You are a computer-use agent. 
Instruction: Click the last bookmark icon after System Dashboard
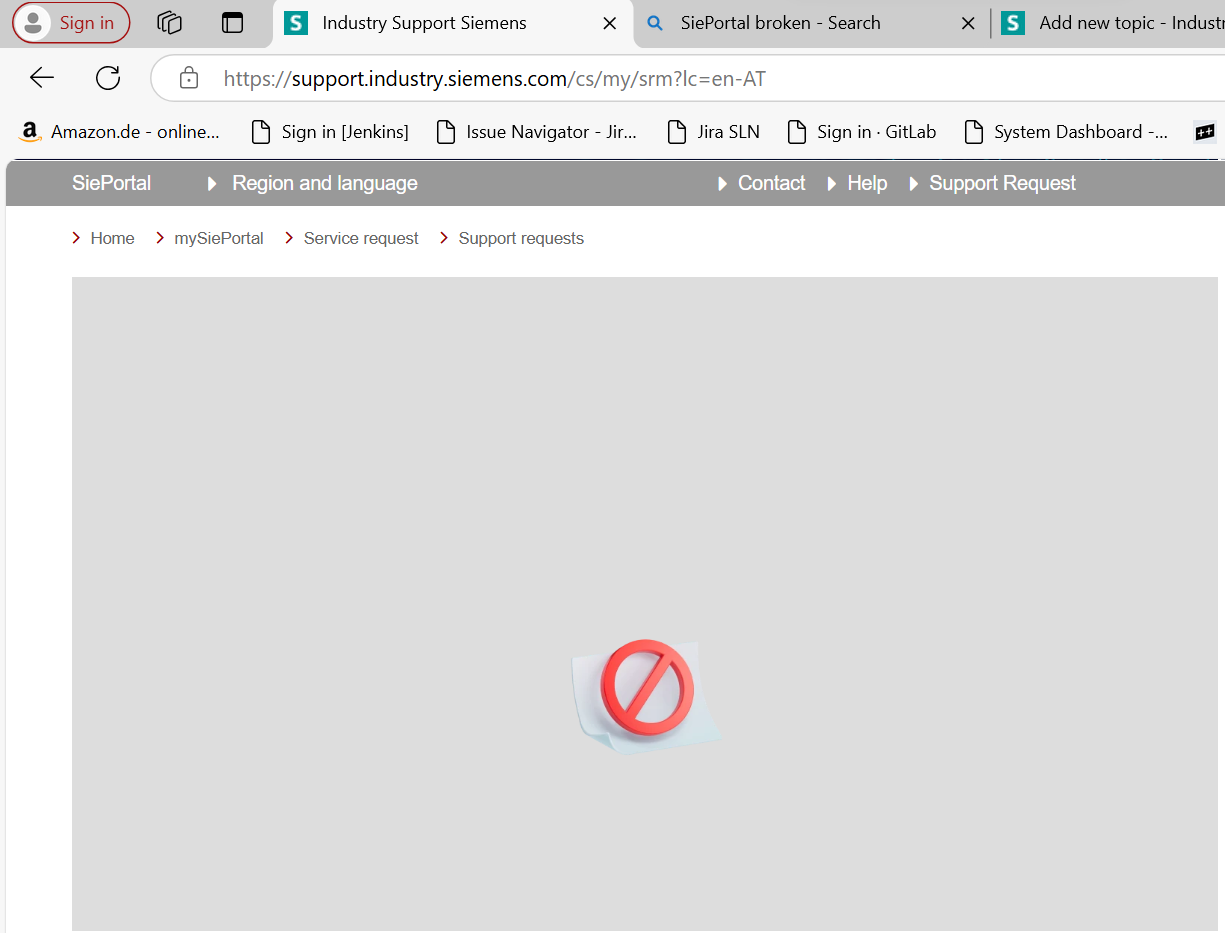tap(1205, 132)
